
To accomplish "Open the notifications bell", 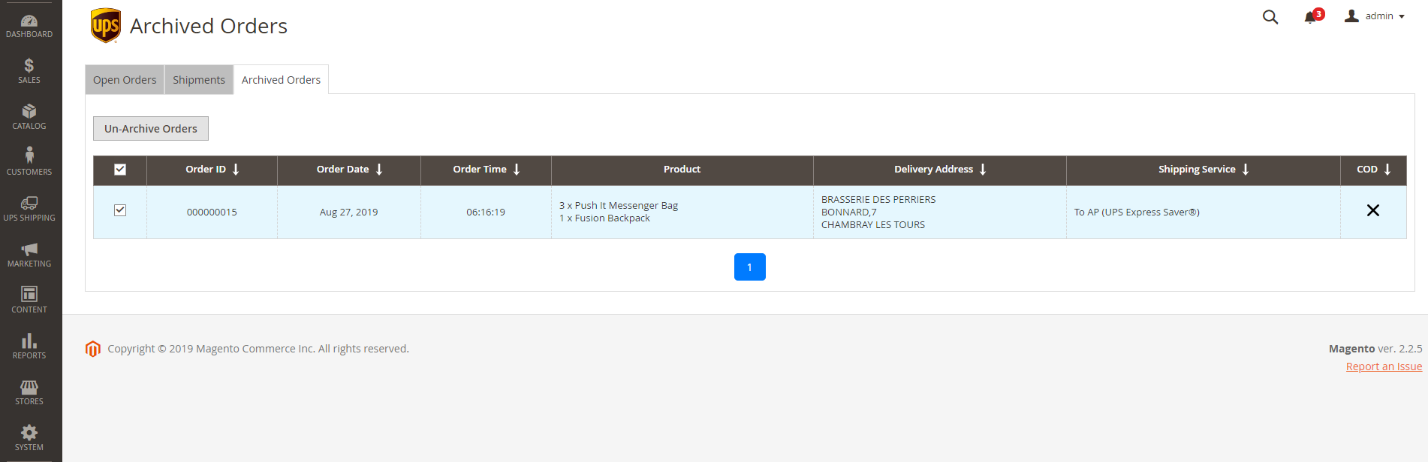I will point(1311,17).
